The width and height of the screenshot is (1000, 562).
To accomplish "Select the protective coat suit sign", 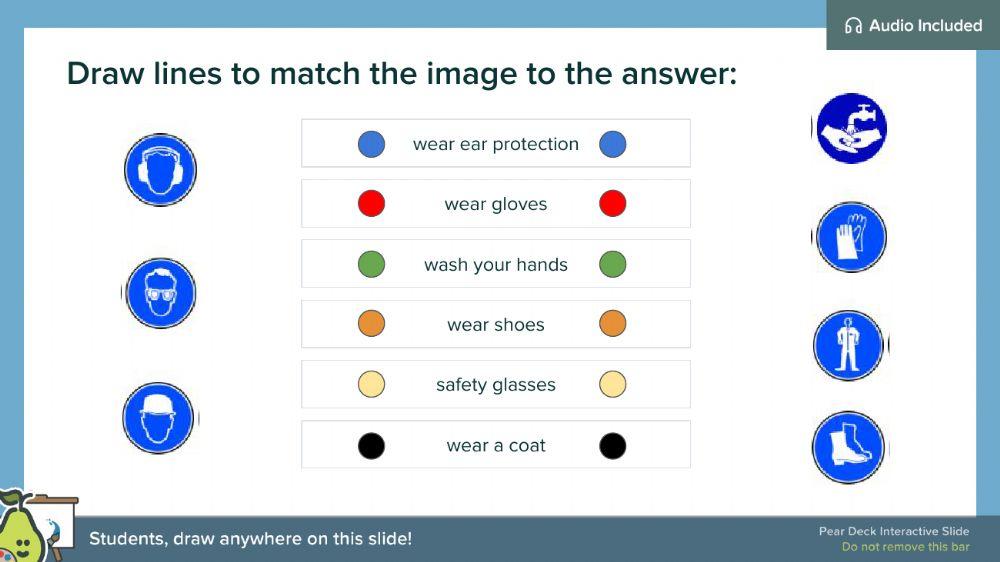I will (x=849, y=346).
